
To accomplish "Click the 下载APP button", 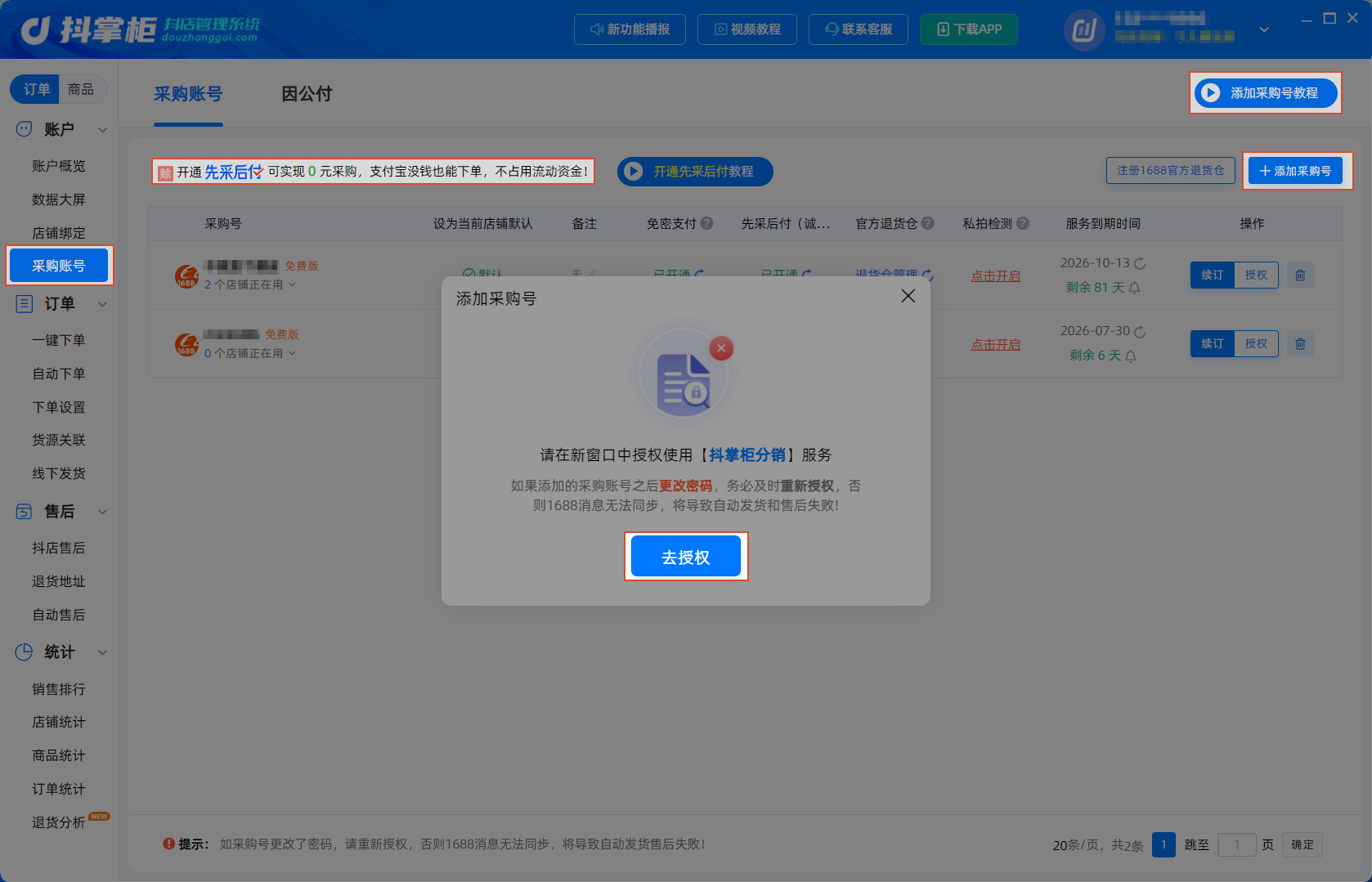I will click(x=969, y=29).
